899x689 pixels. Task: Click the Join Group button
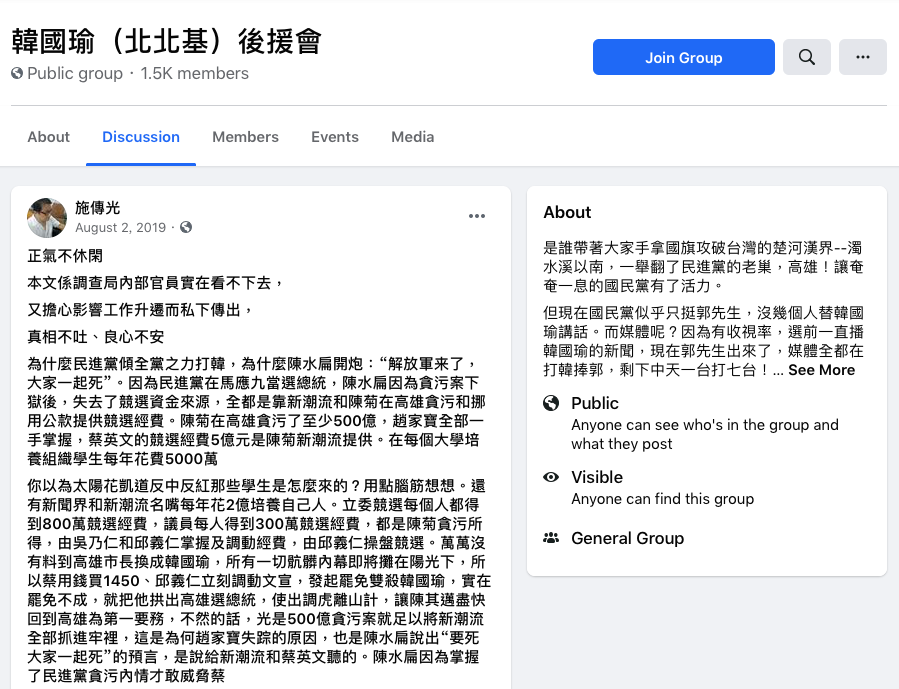(683, 57)
